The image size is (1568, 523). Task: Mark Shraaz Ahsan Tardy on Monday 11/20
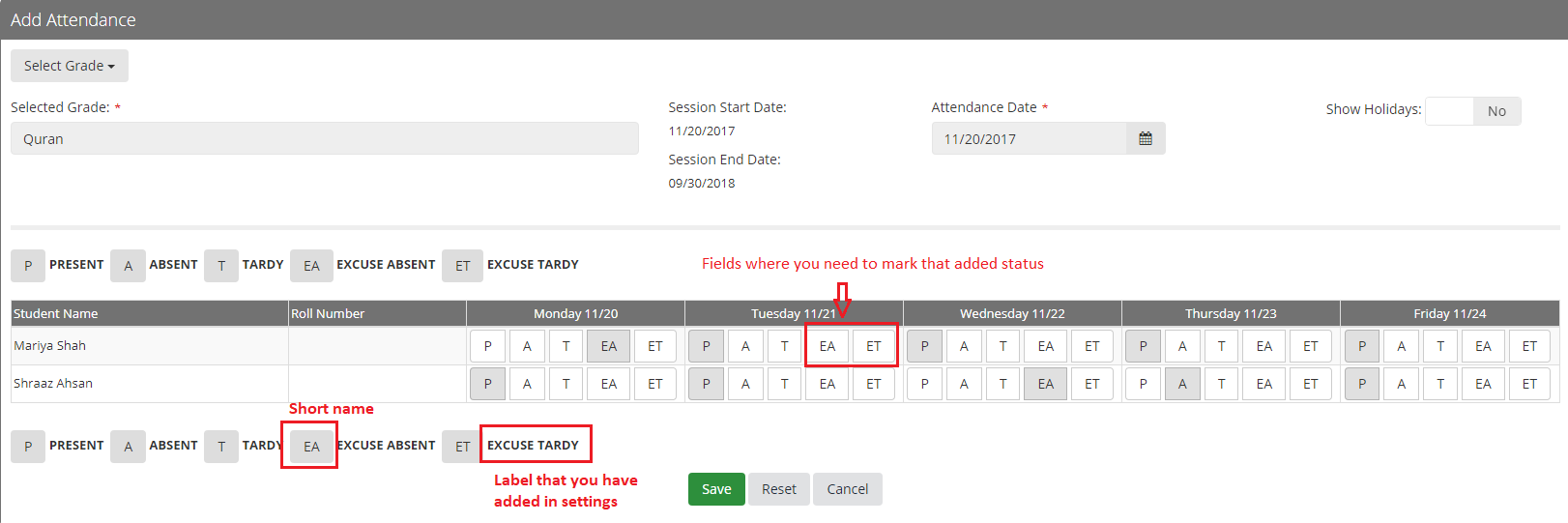click(x=566, y=384)
